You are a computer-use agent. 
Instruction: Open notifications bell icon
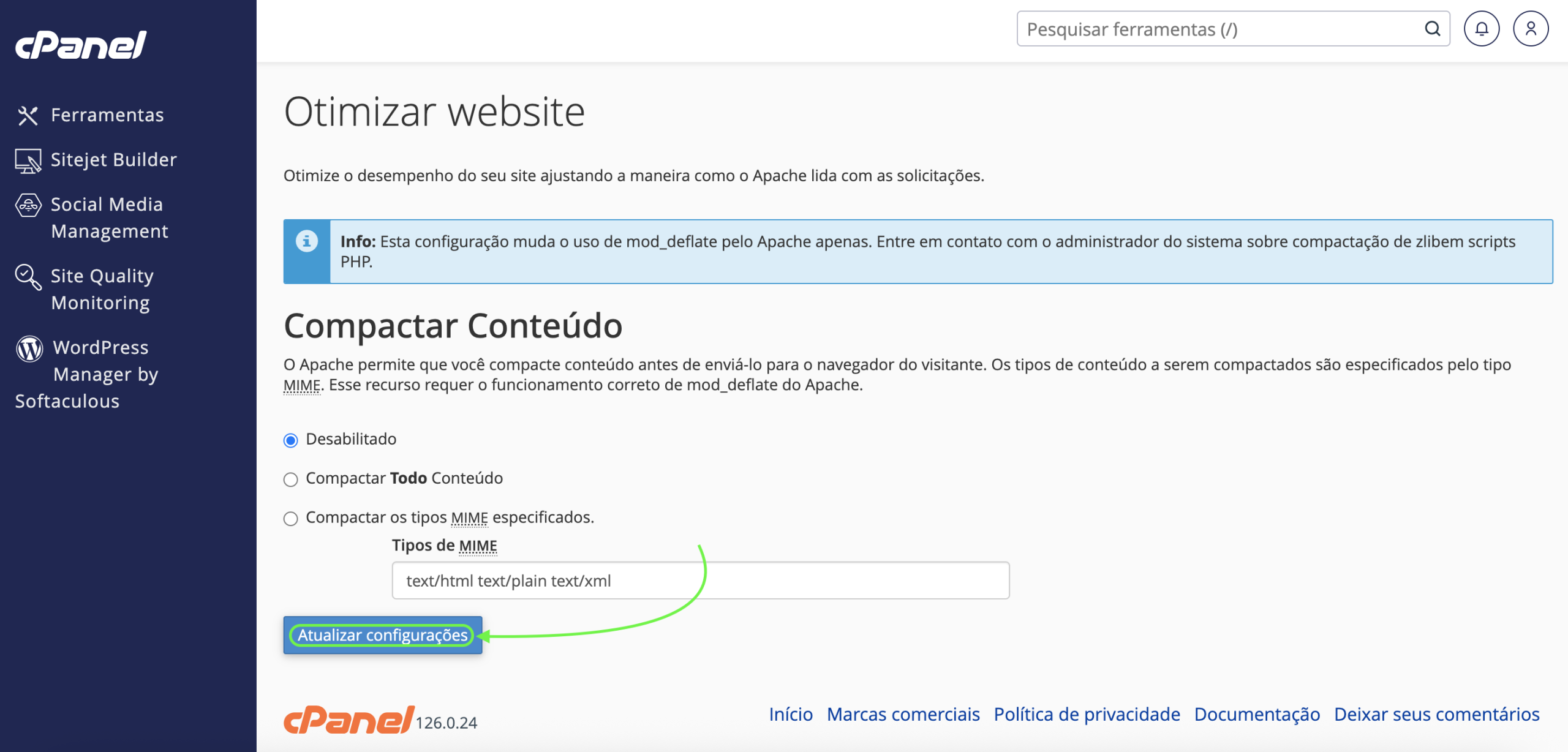point(1481,29)
